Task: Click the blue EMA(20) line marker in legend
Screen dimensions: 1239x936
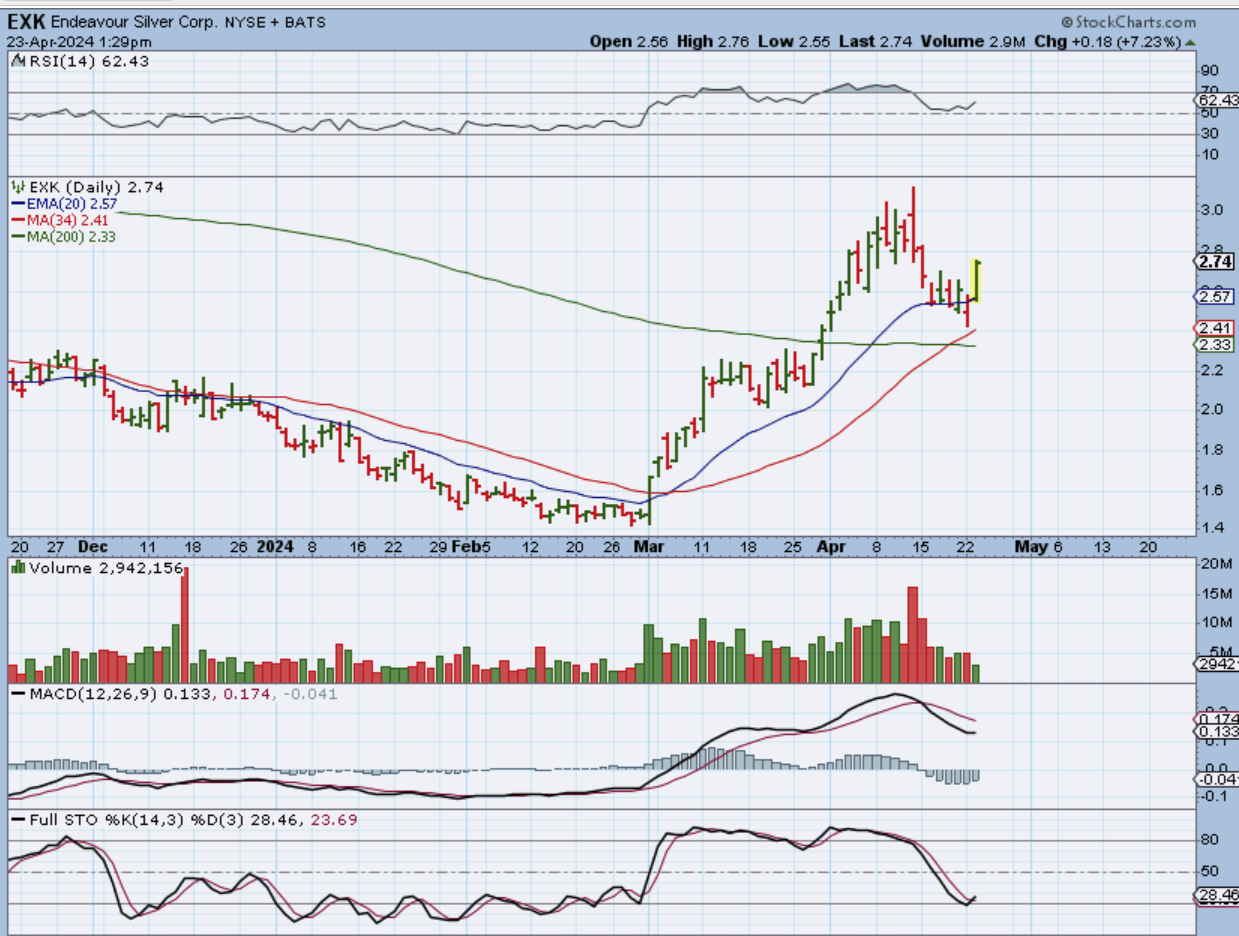Action: (17, 203)
